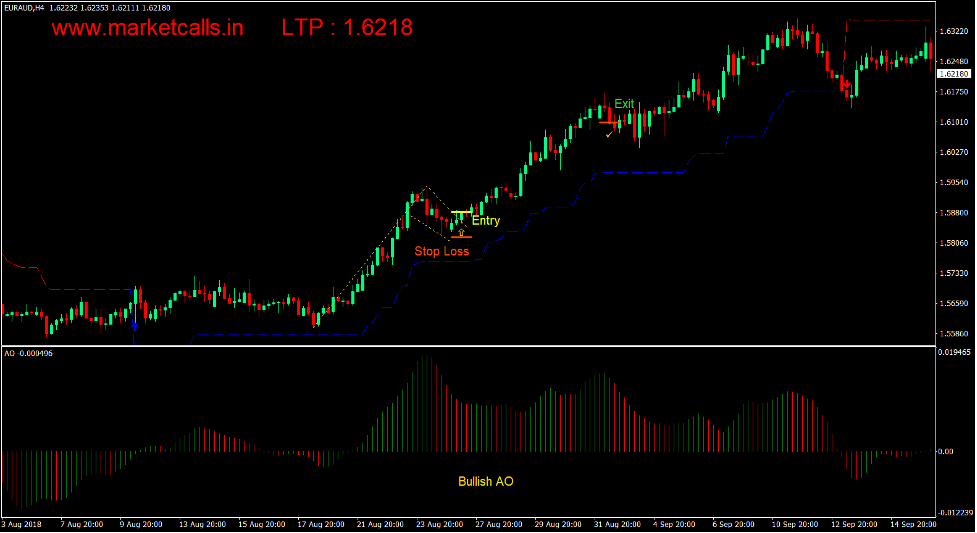Select the yellow Entry level line
Screen dimensions: 977x533
click(461, 212)
